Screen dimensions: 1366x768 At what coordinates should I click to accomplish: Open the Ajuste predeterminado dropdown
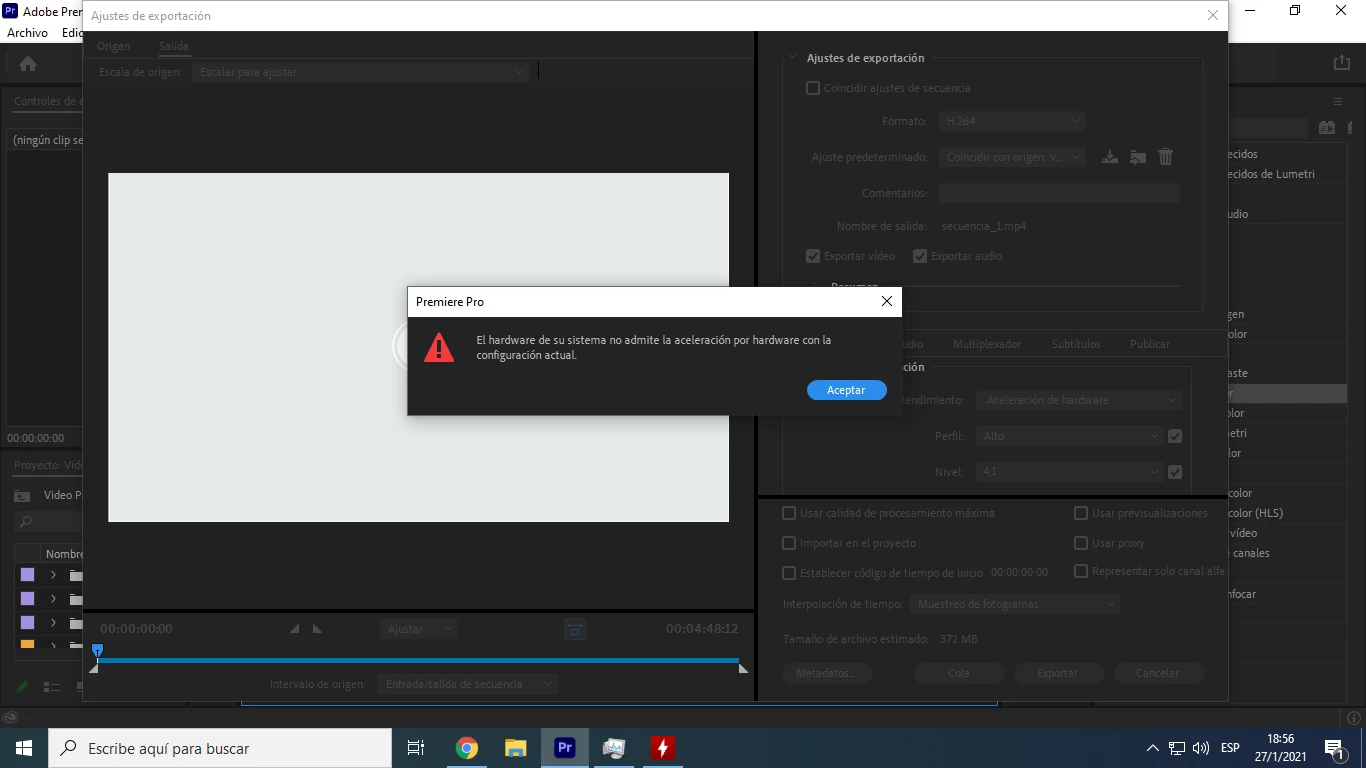point(1012,157)
